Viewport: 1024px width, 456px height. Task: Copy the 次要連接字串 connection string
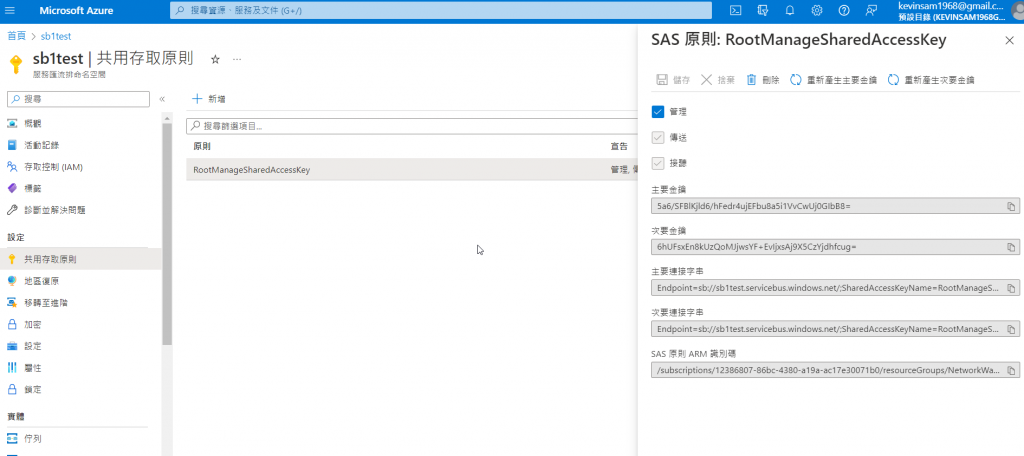1010,329
